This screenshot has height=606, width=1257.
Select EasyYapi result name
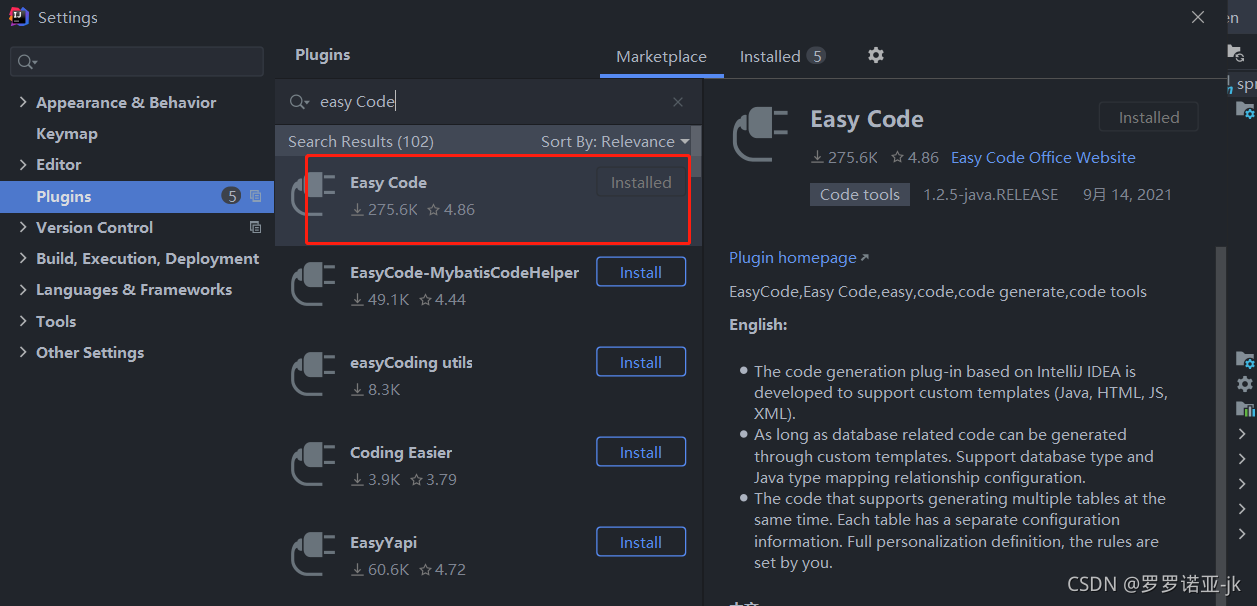(x=383, y=542)
